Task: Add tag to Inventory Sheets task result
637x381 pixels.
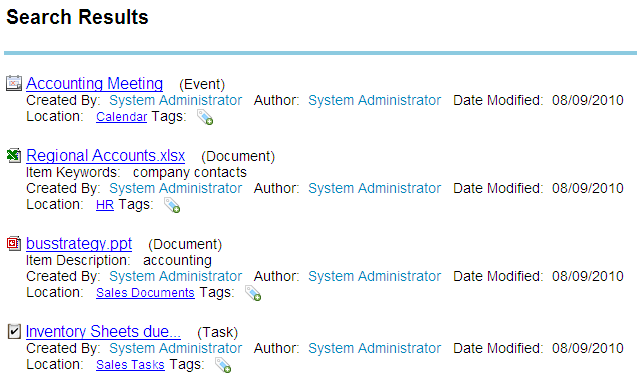Action: coord(223,365)
